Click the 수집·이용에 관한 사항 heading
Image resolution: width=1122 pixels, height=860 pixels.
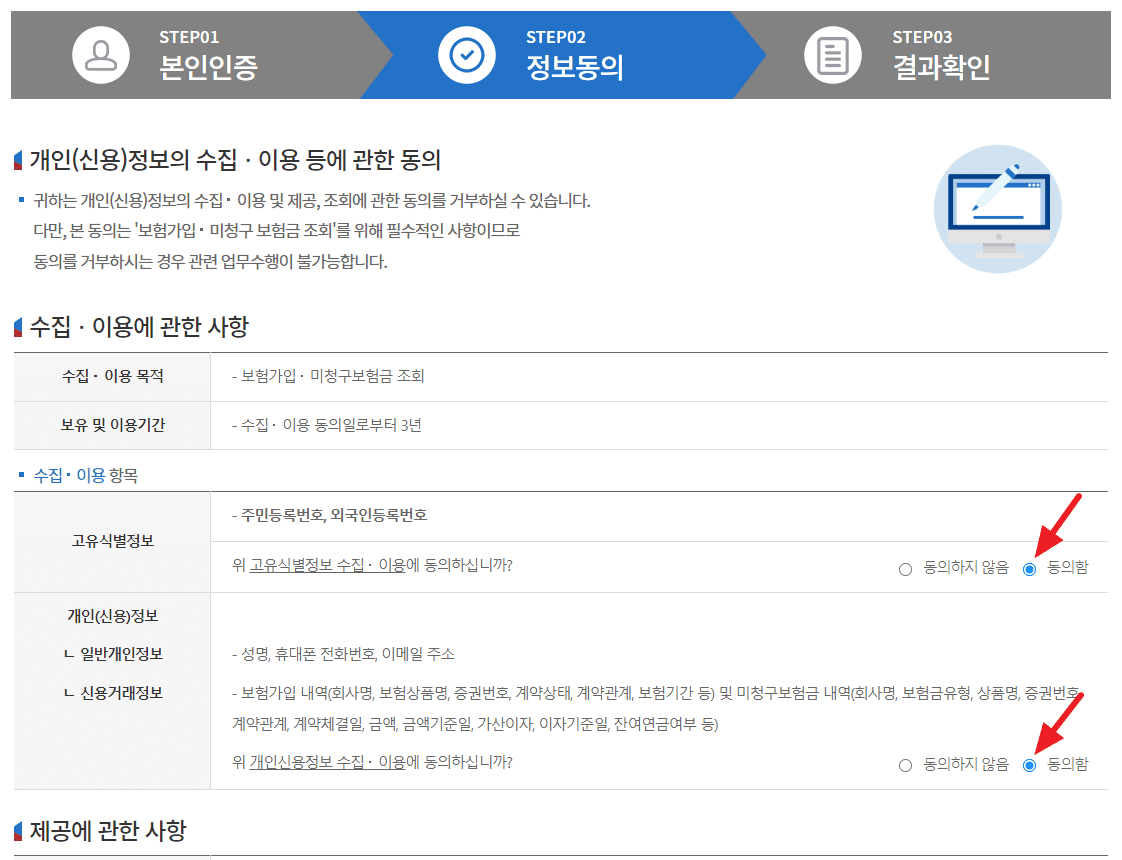click(139, 327)
